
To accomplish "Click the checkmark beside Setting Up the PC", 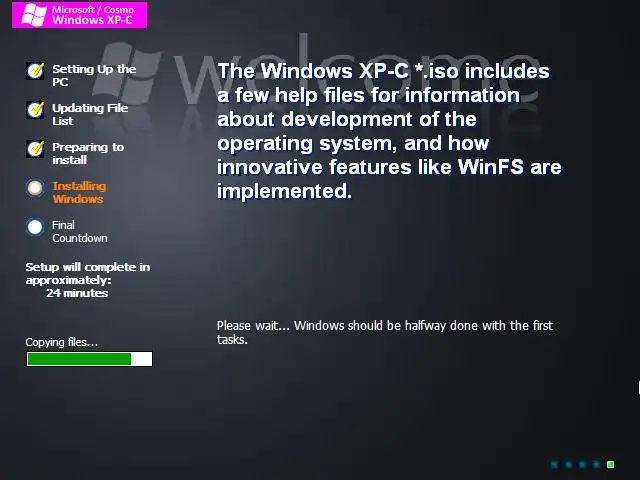I will 36,71.
